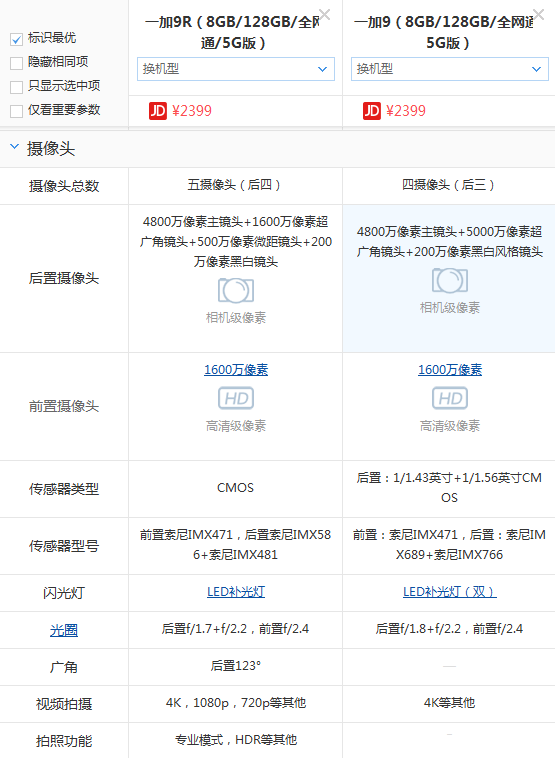Click 专业模式，HDR等其他 text
This screenshot has width=555, height=758.
pyautogui.click(x=236, y=740)
